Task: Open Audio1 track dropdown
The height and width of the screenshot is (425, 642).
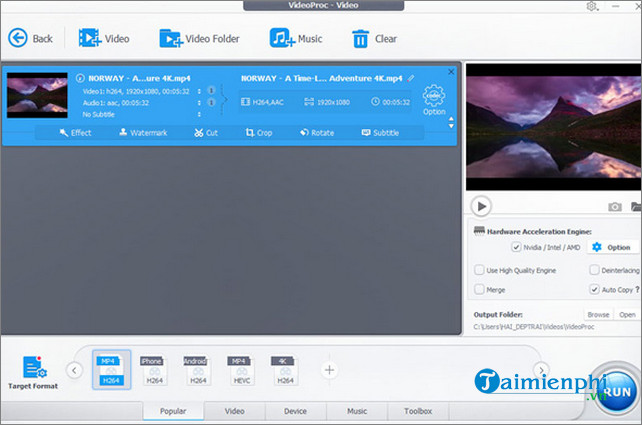Action: (x=199, y=103)
